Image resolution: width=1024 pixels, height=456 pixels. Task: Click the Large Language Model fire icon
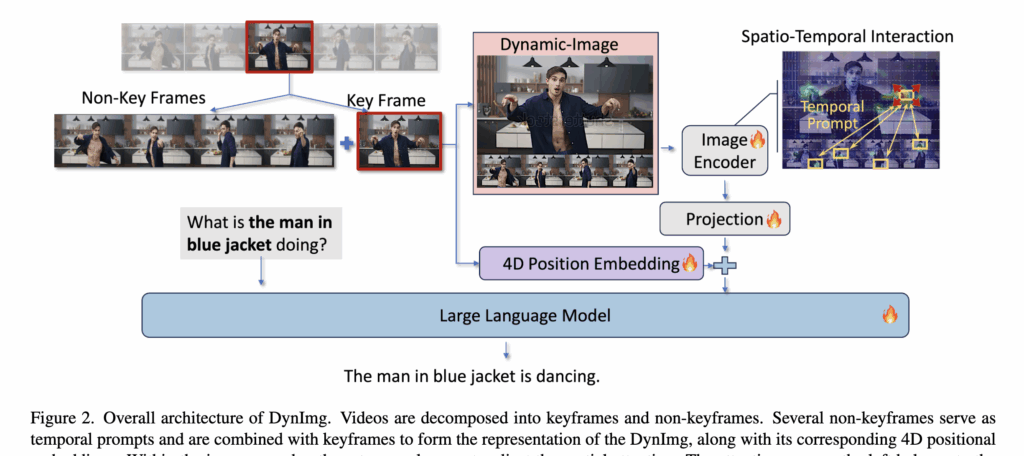889,315
